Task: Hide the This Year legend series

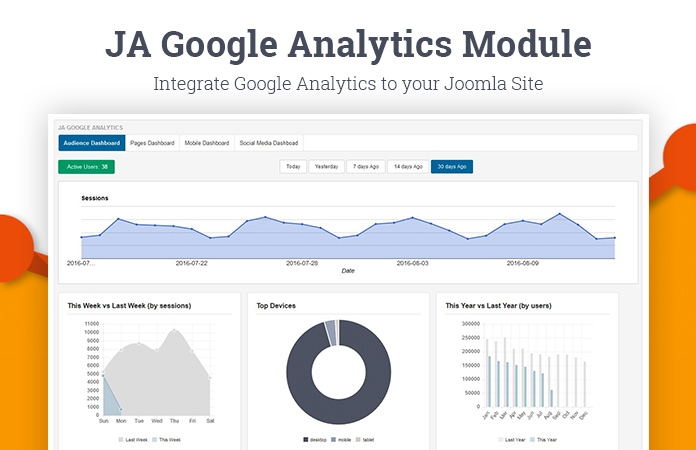Action: [544, 439]
